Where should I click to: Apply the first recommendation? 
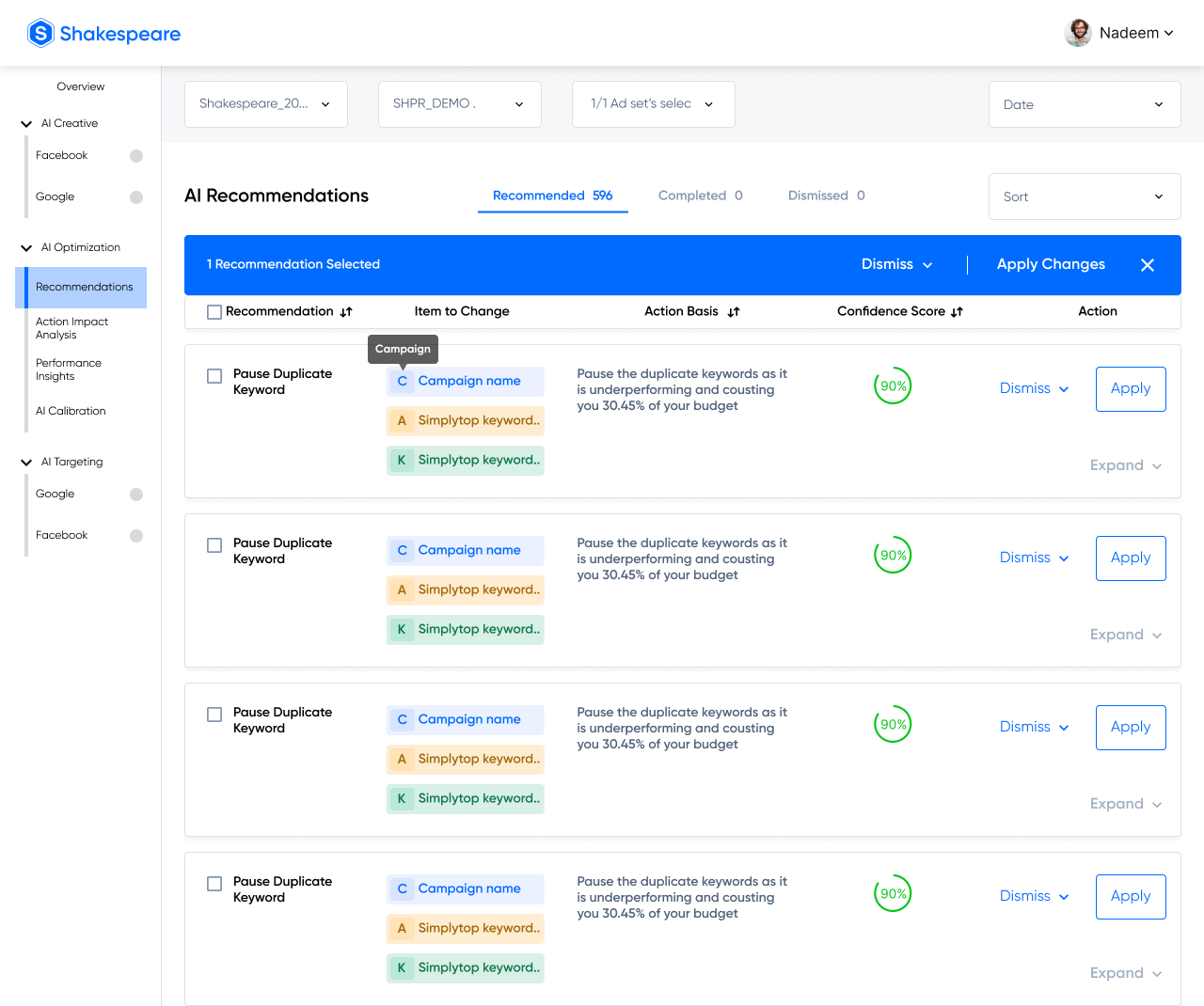pyautogui.click(x=1131, y=388)
